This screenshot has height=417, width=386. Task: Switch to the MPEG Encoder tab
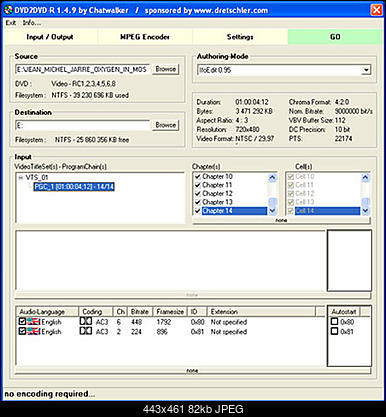click(x=145, y=37)
